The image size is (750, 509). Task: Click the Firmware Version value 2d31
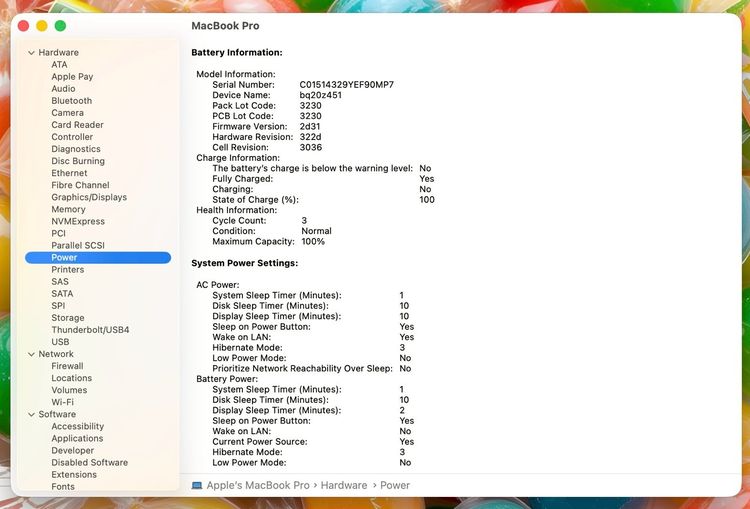point(310,126)
